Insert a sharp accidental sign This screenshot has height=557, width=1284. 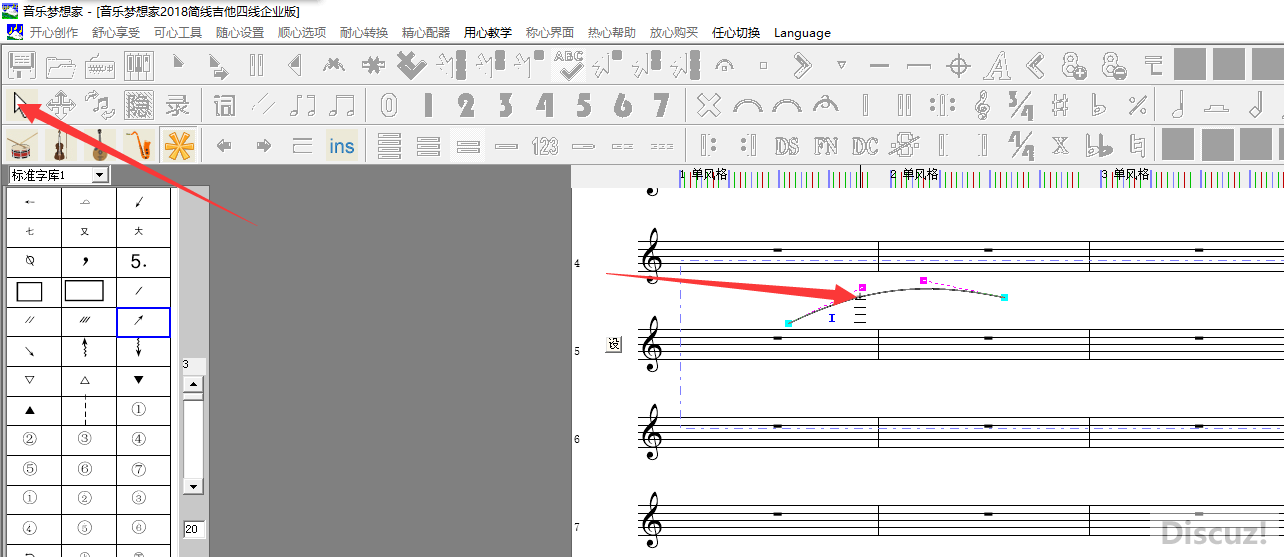1060,104
